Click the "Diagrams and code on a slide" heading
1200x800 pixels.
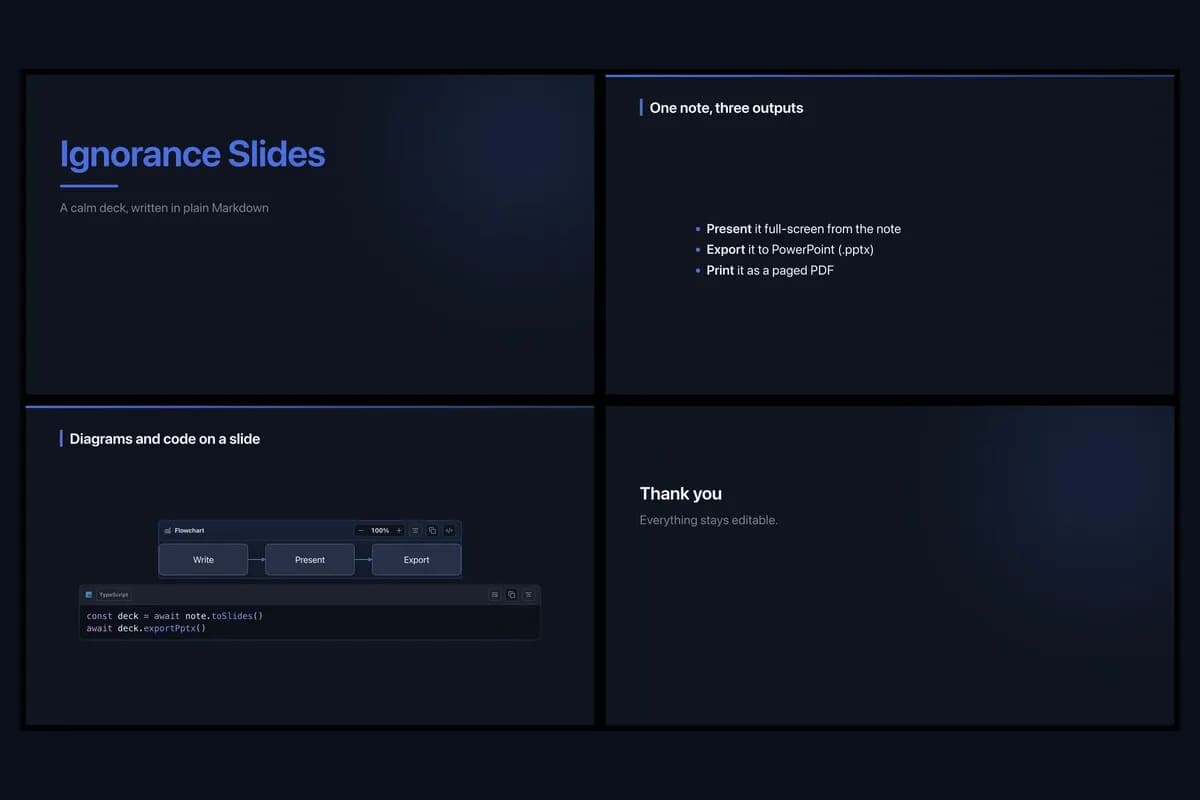pos(165,439)
